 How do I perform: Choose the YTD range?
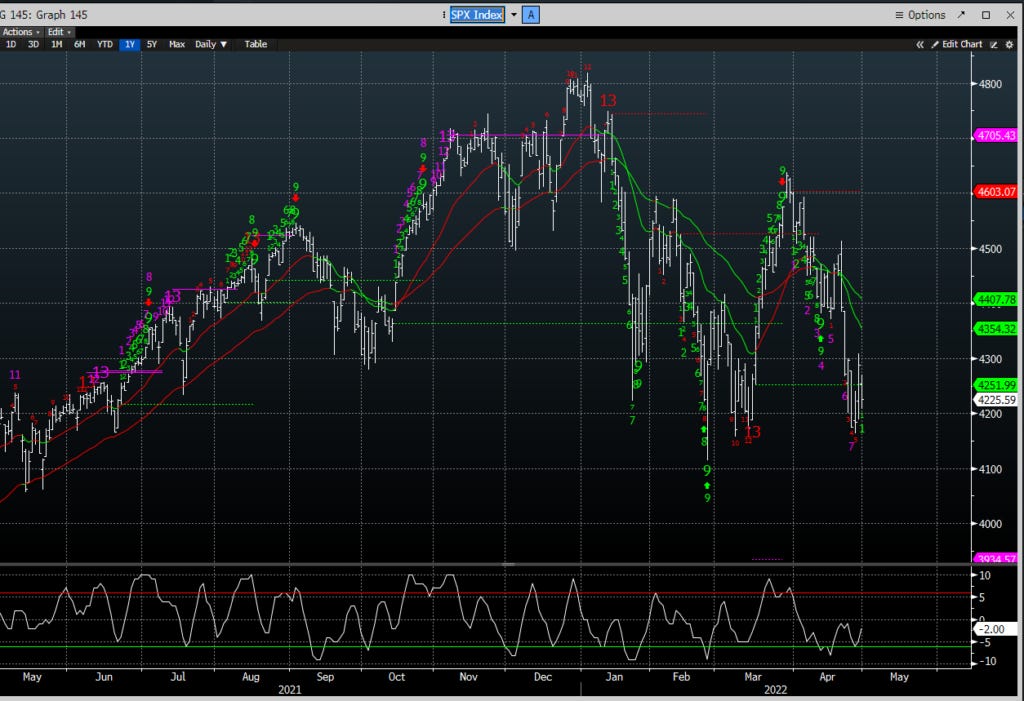[x=104, y=44]
